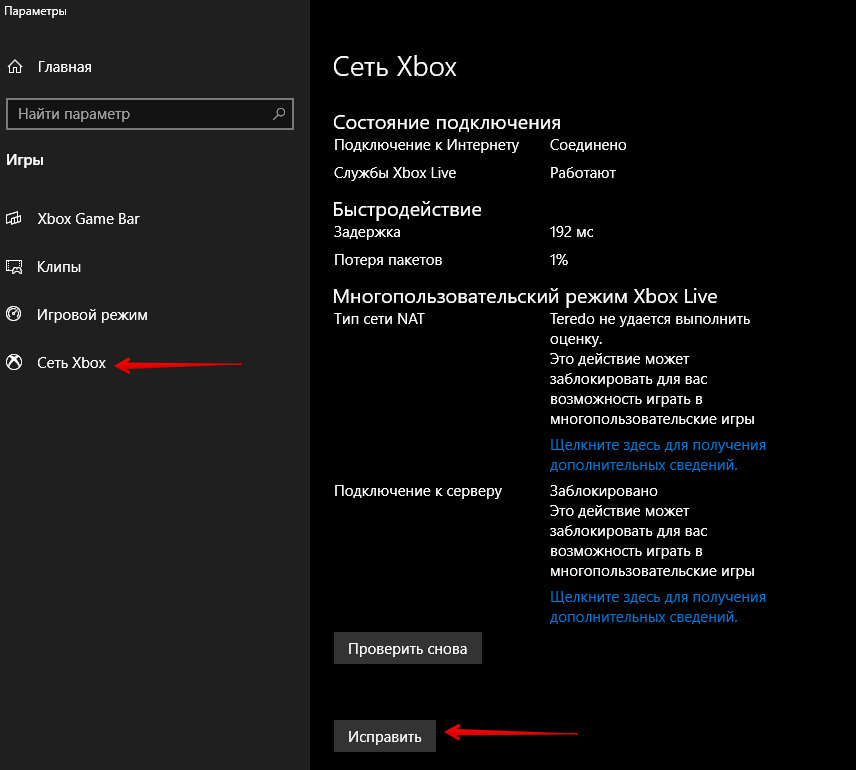This screenshot has width=856, height=770.
Task: Click the Быстродействие heading
Action: click(407, 209)
